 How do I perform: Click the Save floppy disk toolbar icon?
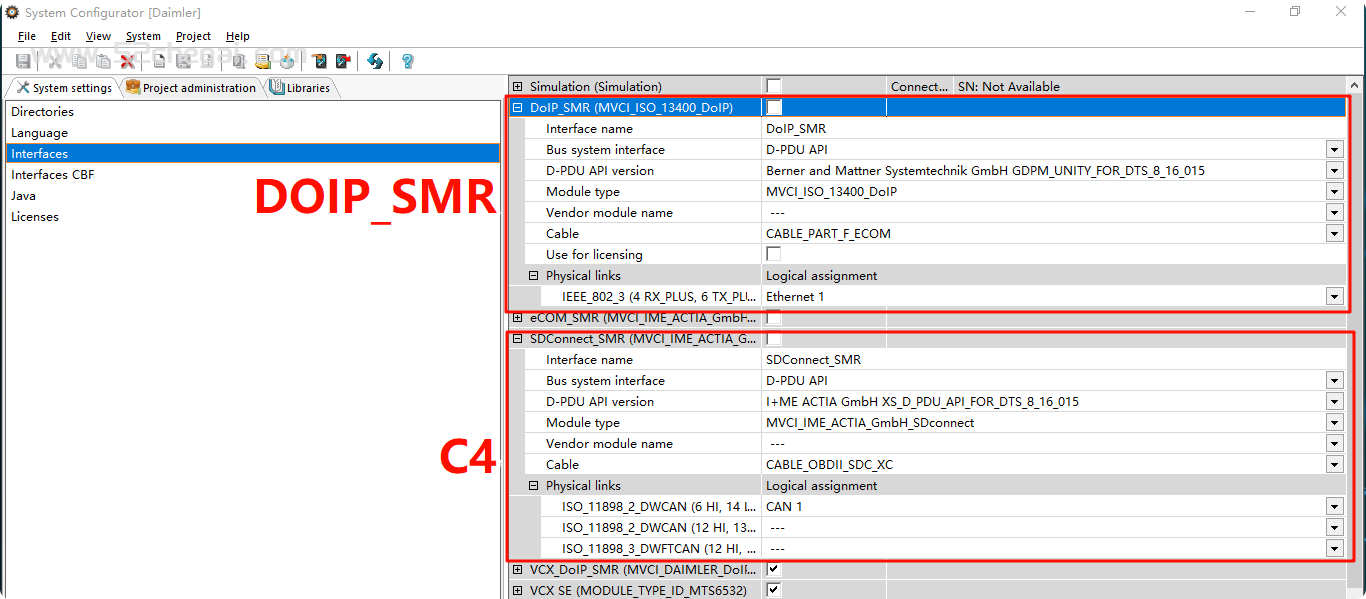pyautogui.click(x=23, y=61)
